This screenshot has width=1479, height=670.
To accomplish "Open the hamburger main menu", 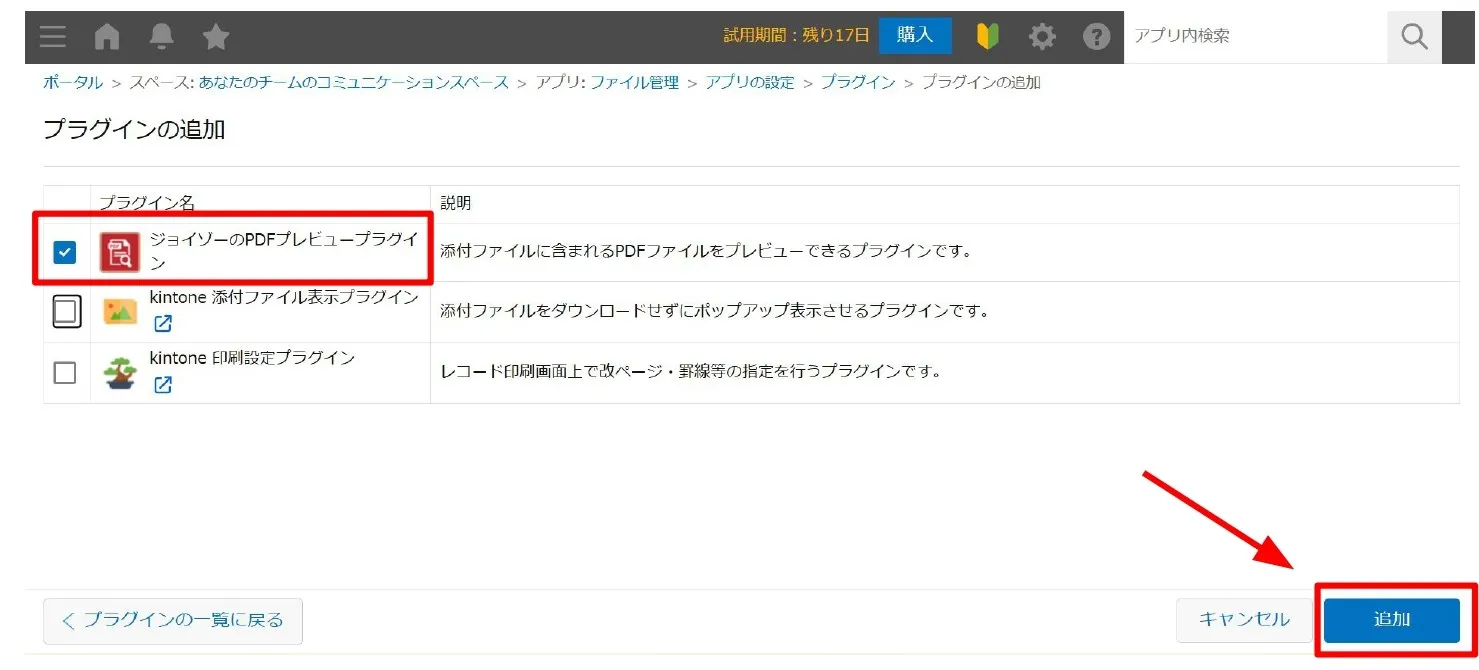I will point(53,37).
